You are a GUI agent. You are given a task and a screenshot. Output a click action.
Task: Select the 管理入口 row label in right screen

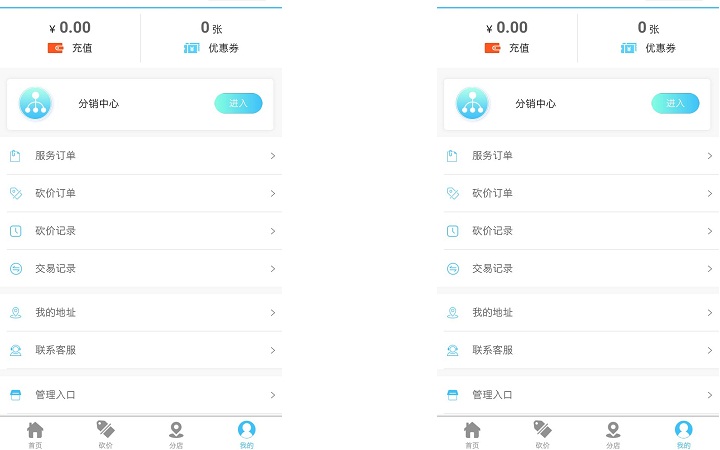coord(492,395)
